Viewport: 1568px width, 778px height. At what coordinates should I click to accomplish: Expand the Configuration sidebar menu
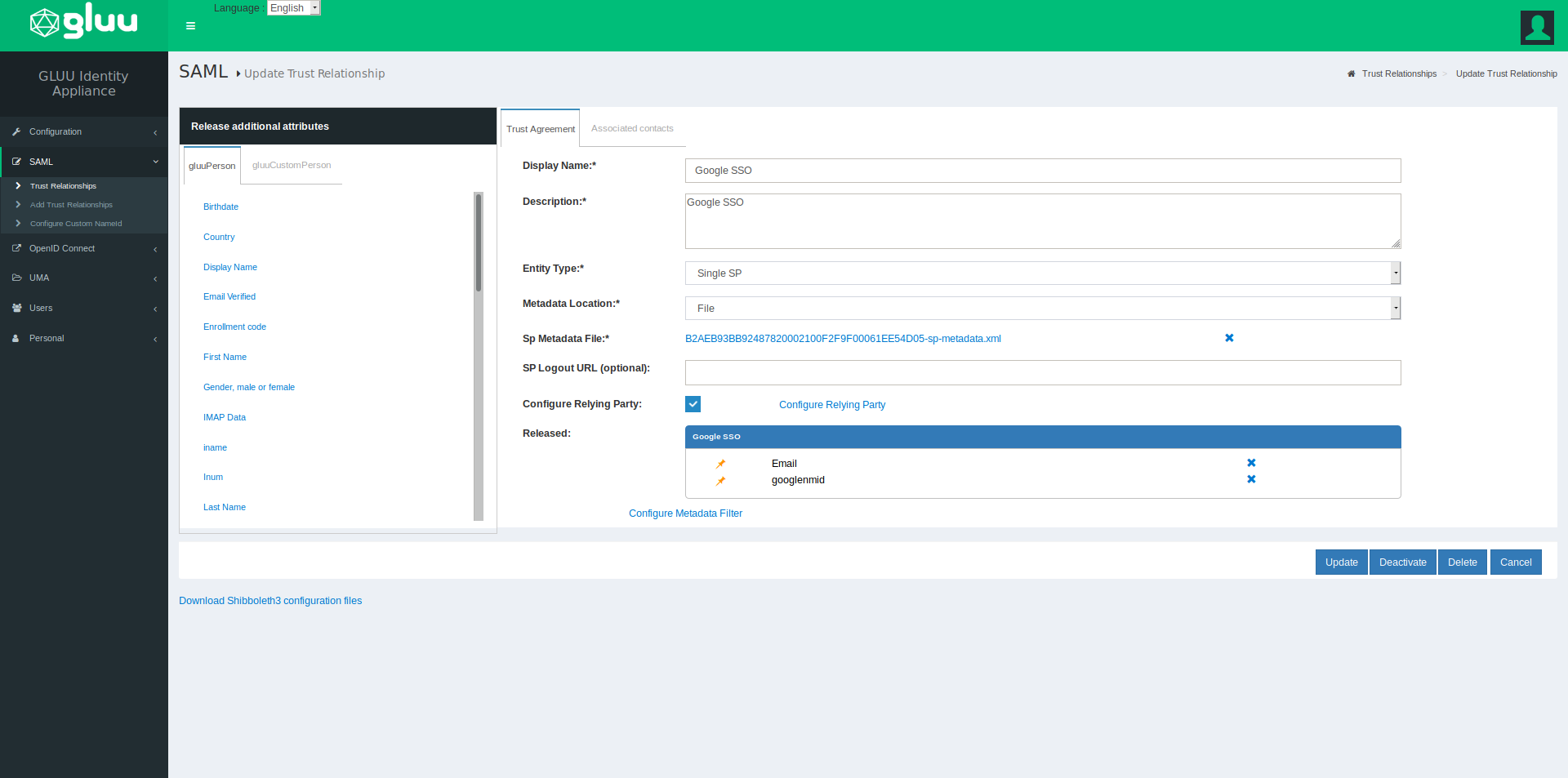click(83, 131)
